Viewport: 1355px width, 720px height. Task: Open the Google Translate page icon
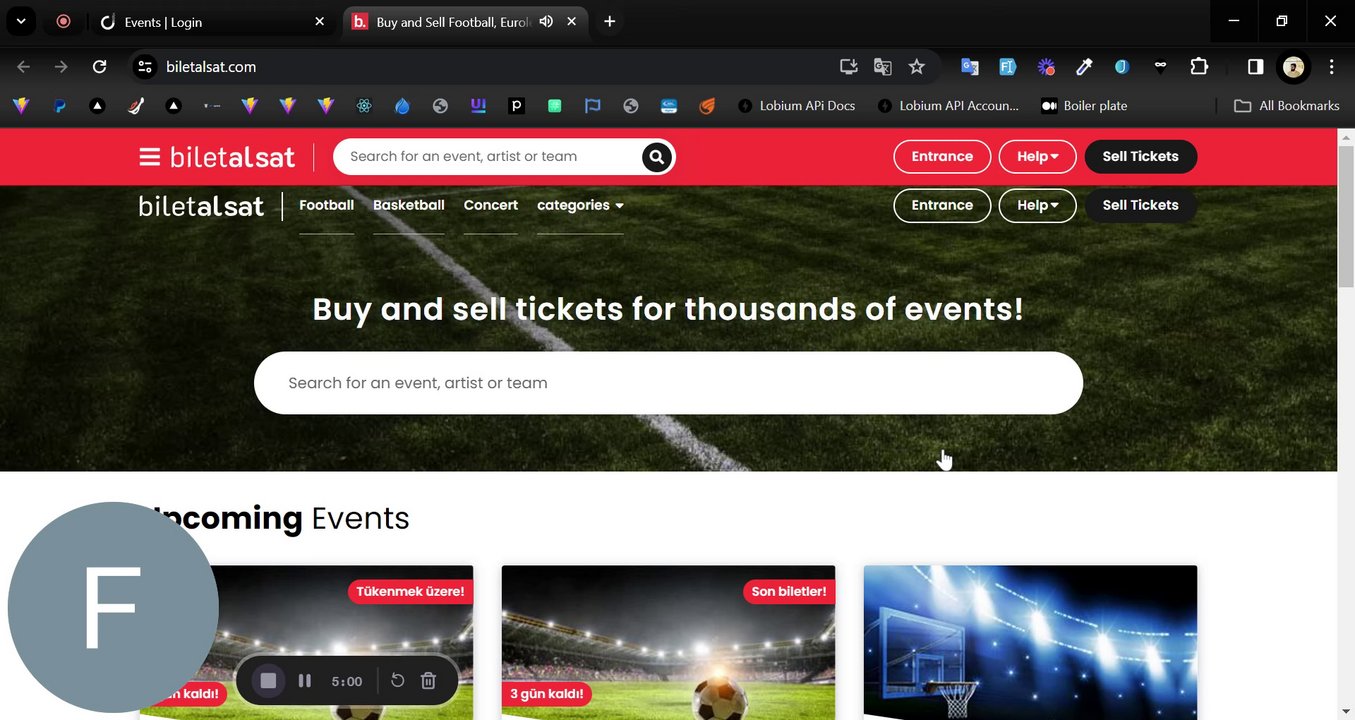882,67
